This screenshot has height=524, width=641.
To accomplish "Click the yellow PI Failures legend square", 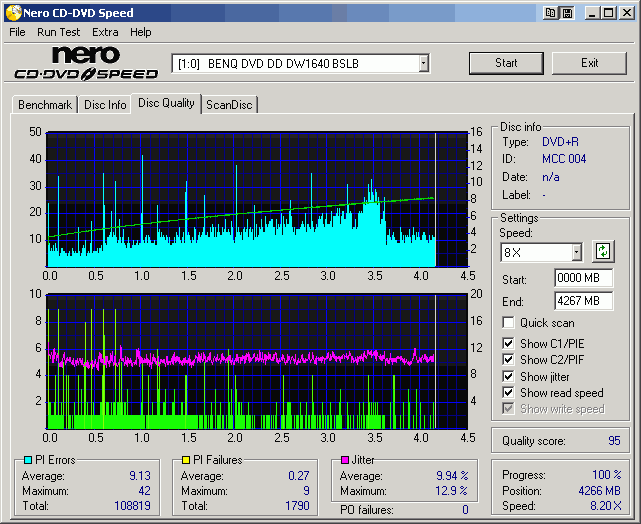I will (x=186, y=460).
